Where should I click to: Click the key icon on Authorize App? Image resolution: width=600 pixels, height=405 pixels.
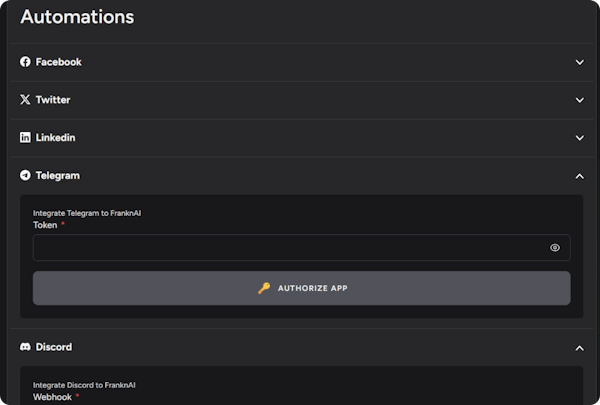264,288
